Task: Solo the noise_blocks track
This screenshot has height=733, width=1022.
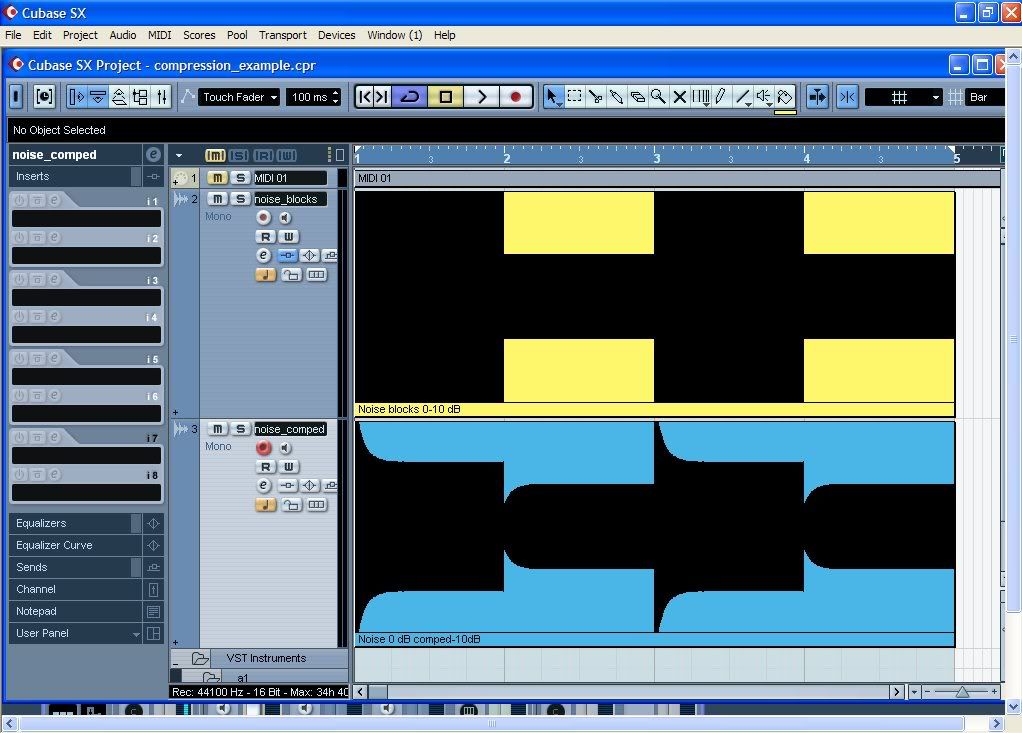Action: [x=241, y=199]
